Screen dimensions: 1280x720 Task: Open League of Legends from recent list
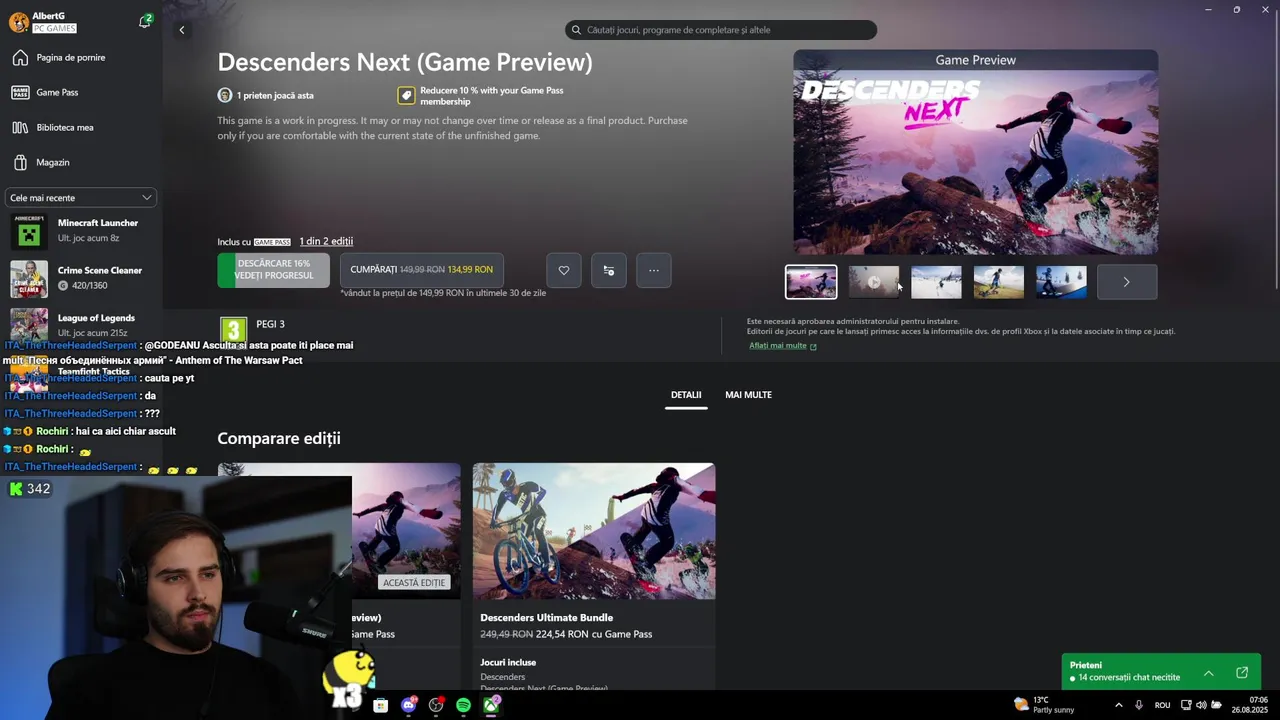click(80, 325)
